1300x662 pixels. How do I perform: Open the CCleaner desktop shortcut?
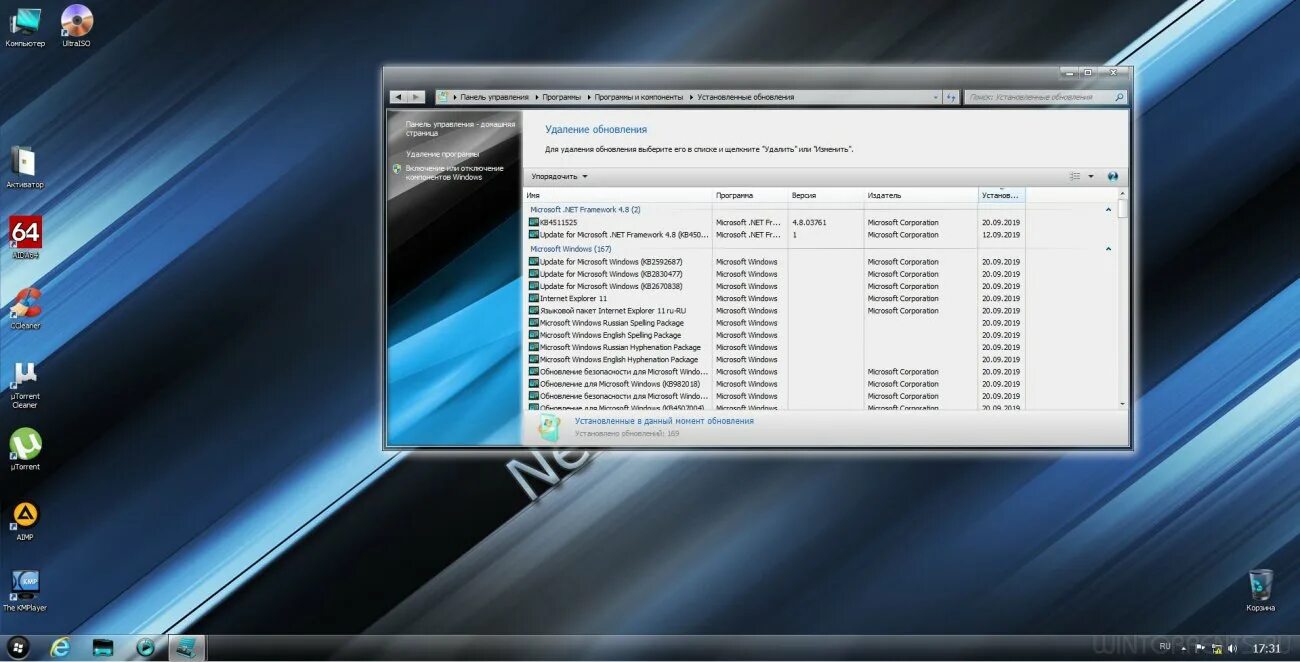point(25,309)
